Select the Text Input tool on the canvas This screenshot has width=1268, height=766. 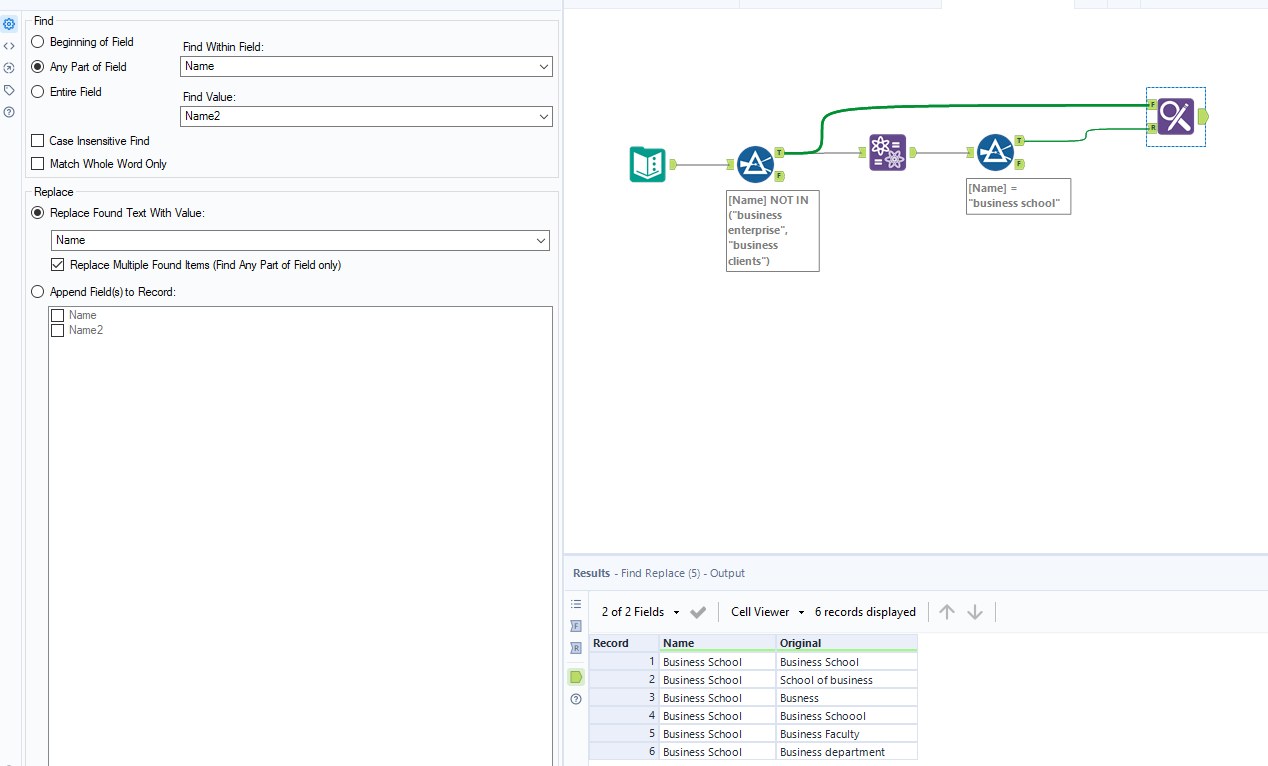(x=647, y=164)
